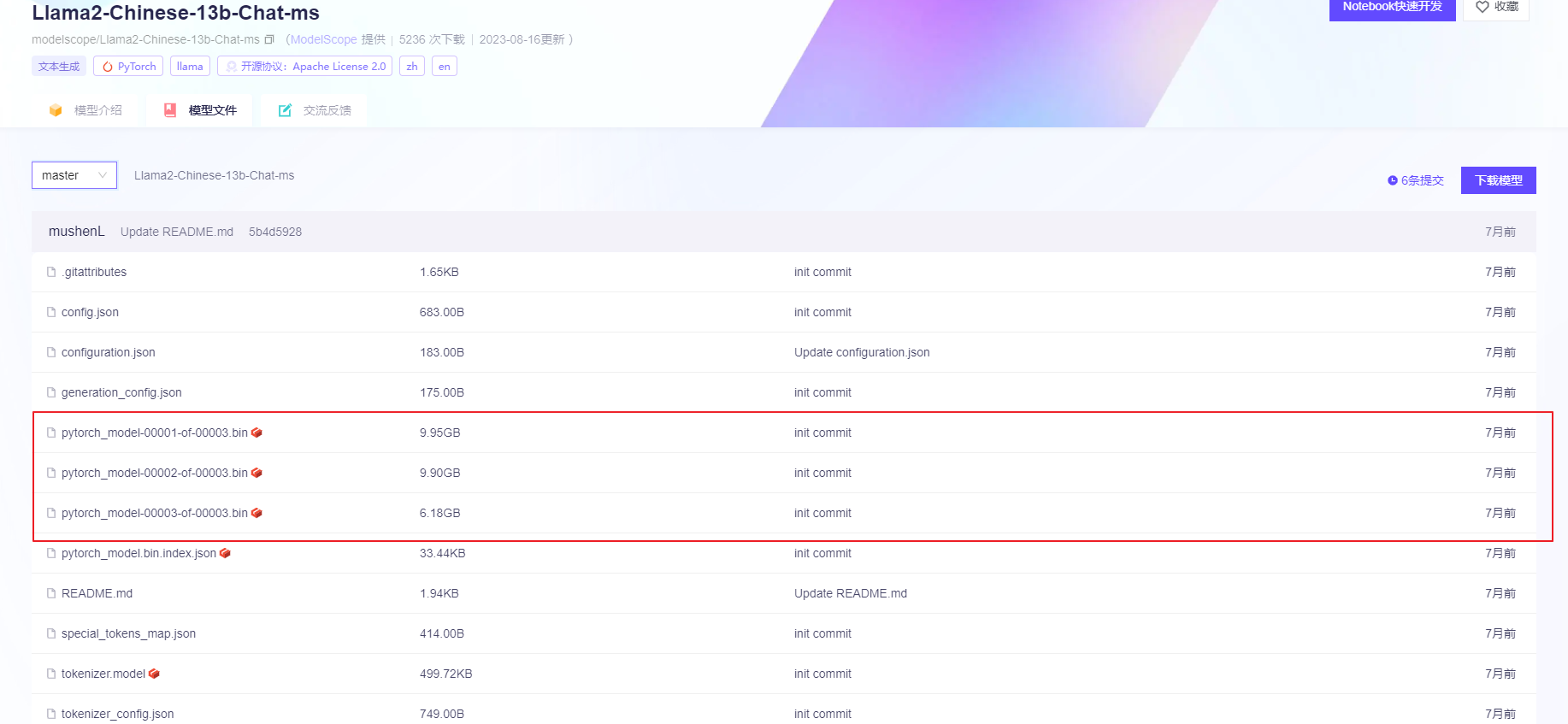The width and height of the screenshot is (1568, 724).
Task: Click the 9.95GB file size
Action: point(440,433)
